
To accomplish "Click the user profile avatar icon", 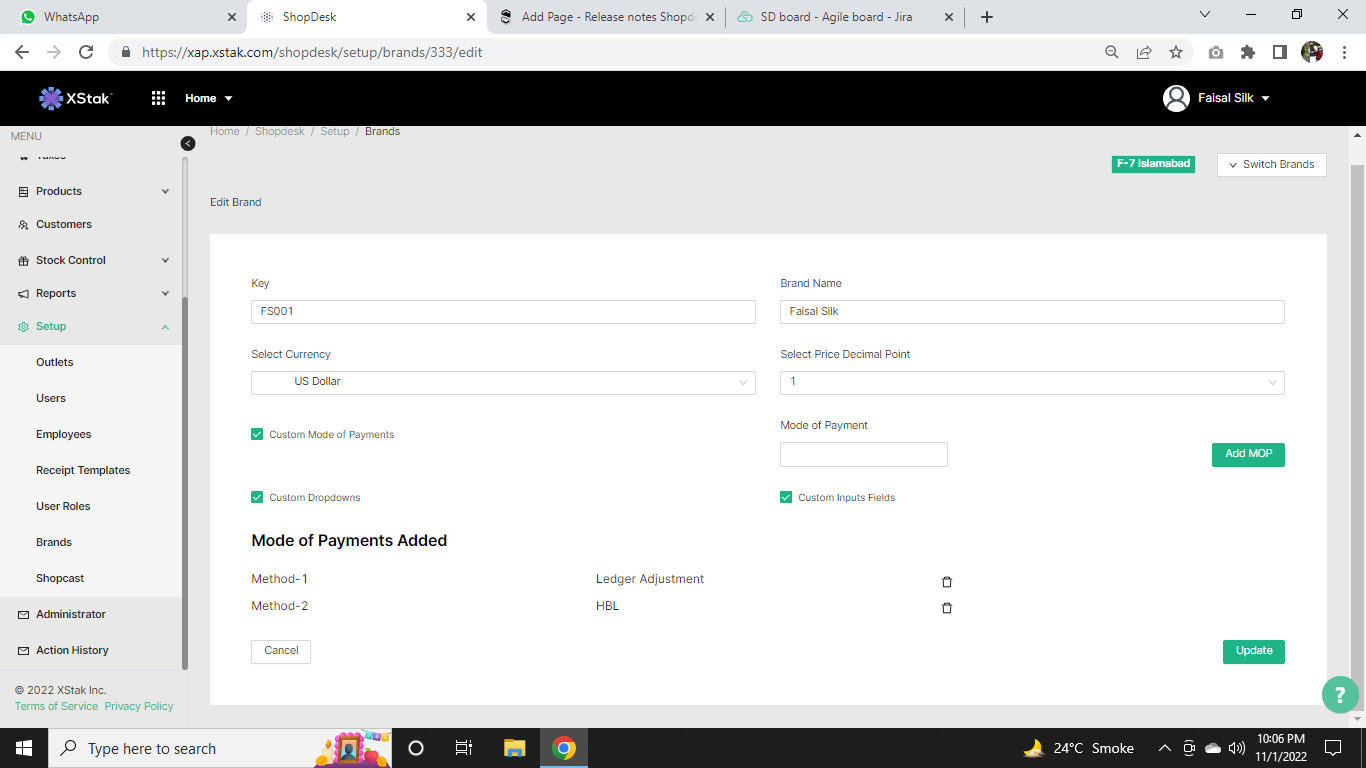I will click(1176, 98).
